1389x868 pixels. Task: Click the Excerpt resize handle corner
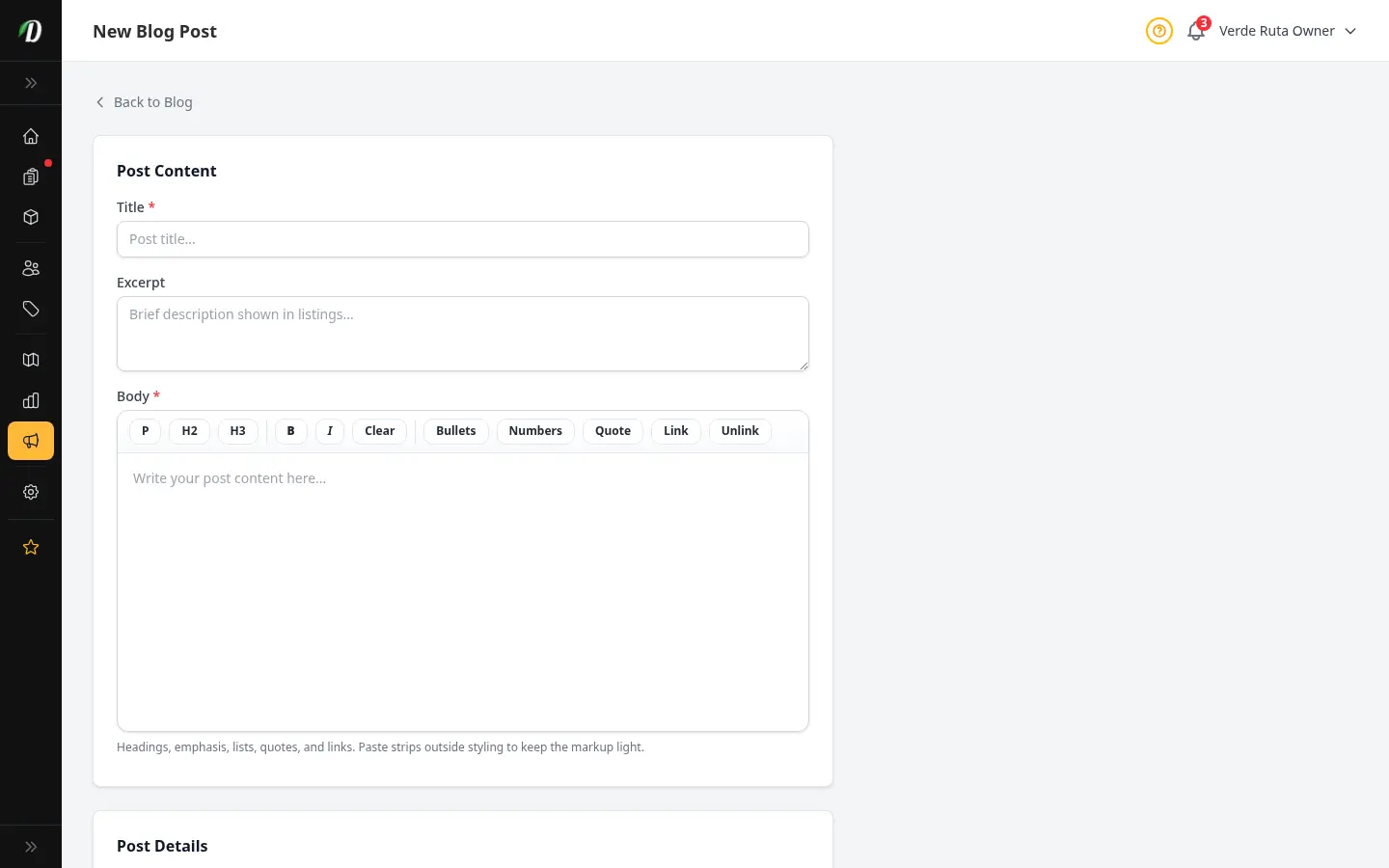[803, 365]
